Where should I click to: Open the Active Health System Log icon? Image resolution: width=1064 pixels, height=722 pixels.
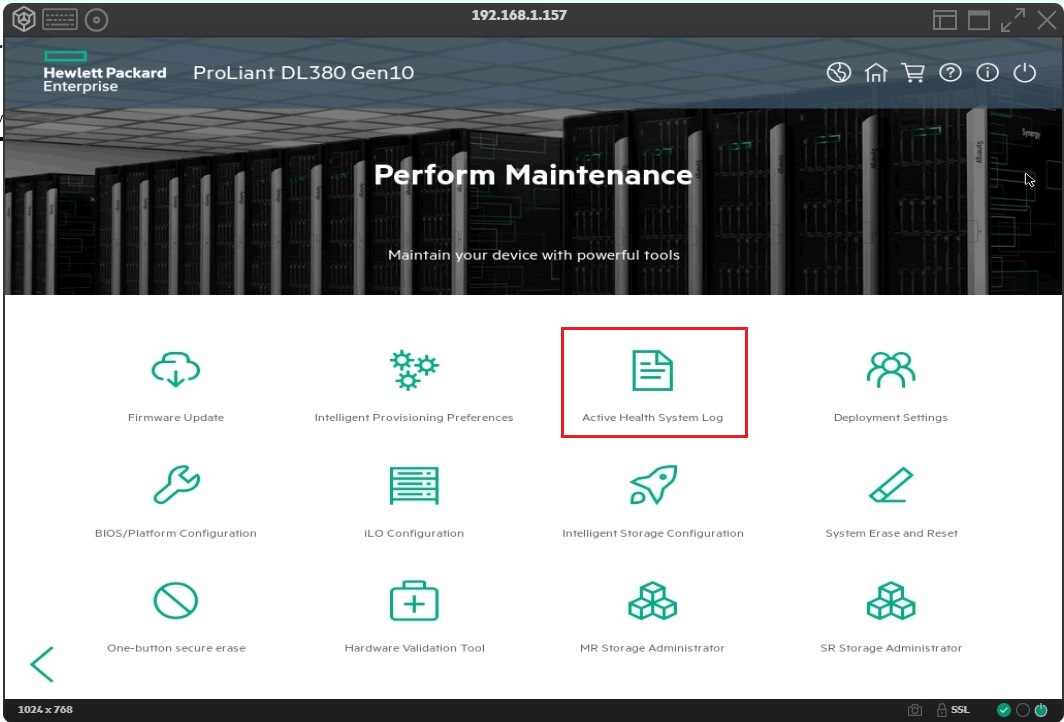point(652,370)
